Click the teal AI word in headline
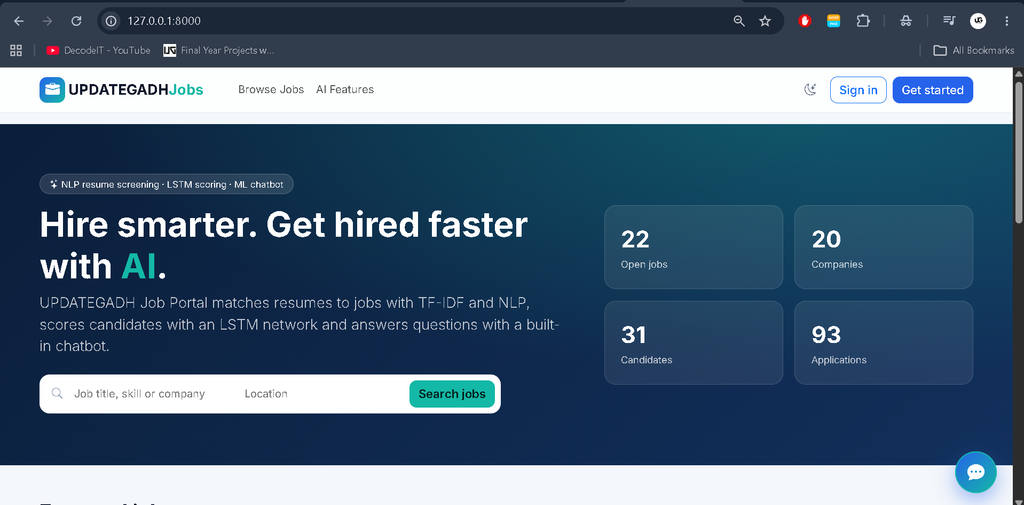The image size is (1024, 505). coord(138,267)
